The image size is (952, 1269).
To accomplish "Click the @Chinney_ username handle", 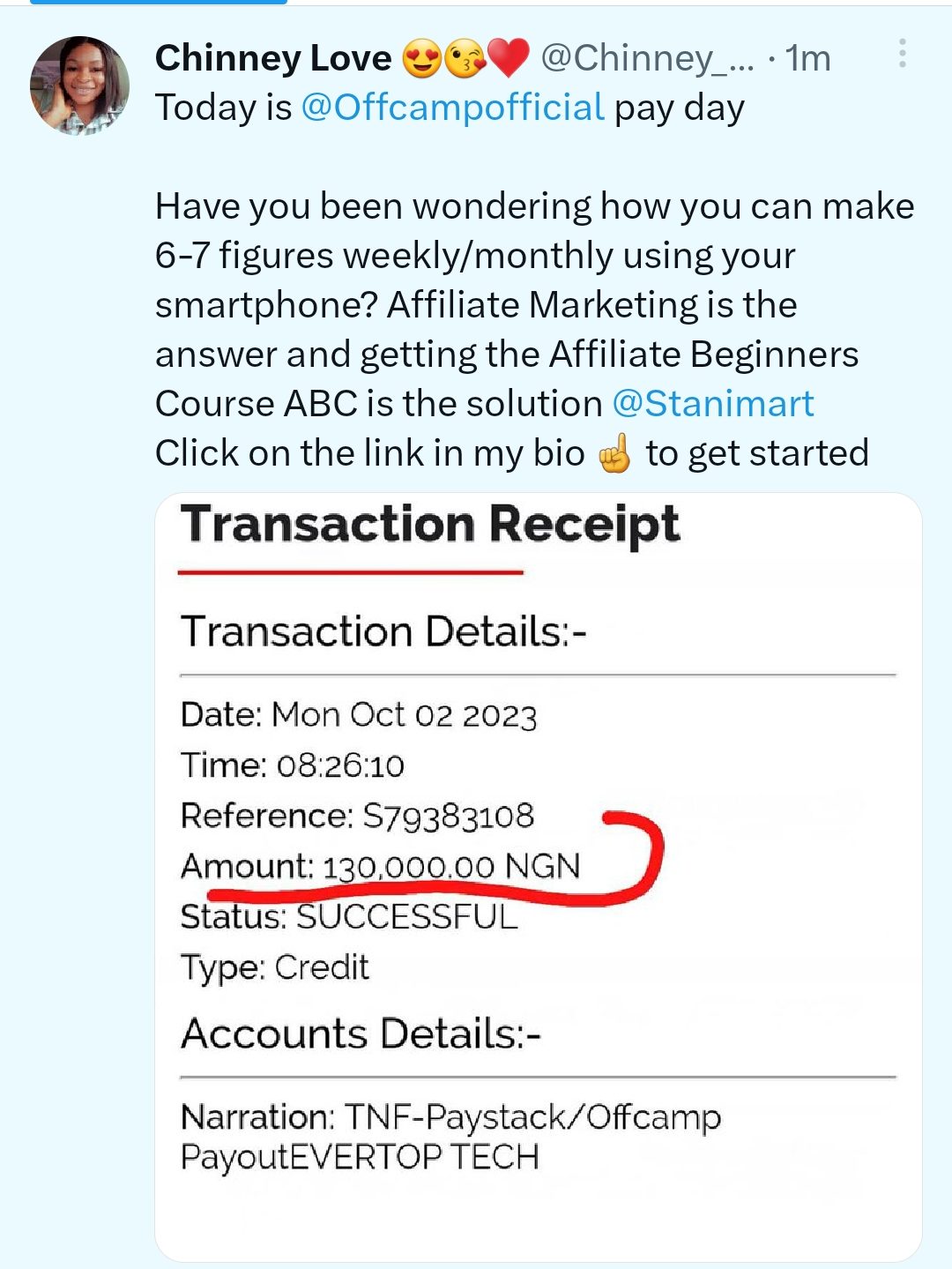I will [x=647, y=58].
